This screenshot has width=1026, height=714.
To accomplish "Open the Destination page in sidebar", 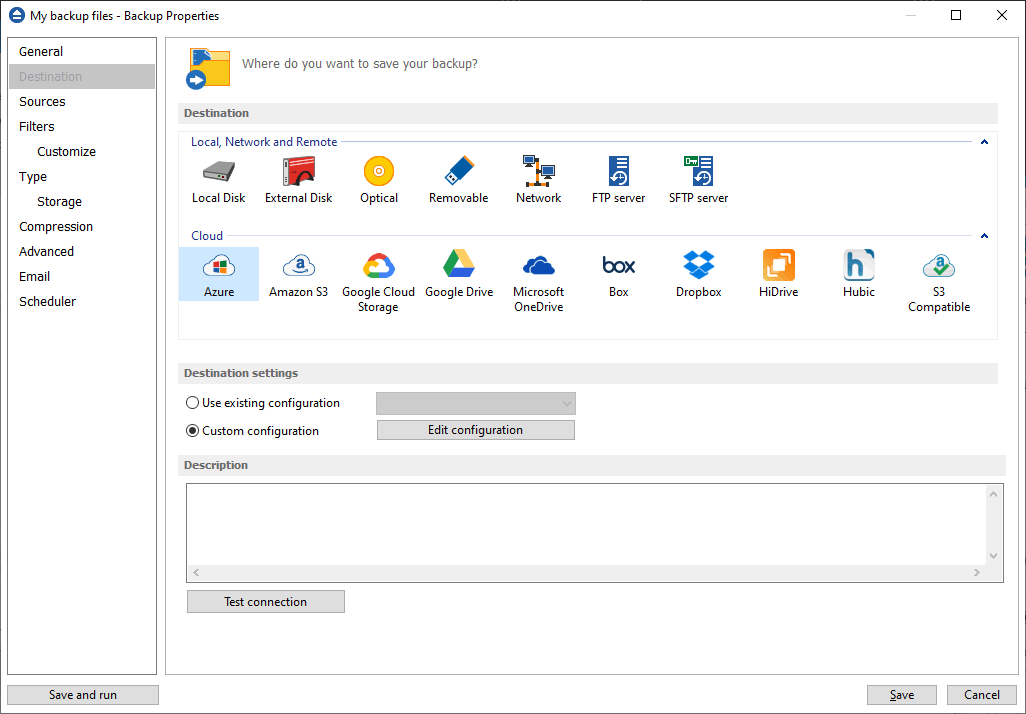I will tap(82, 77).
